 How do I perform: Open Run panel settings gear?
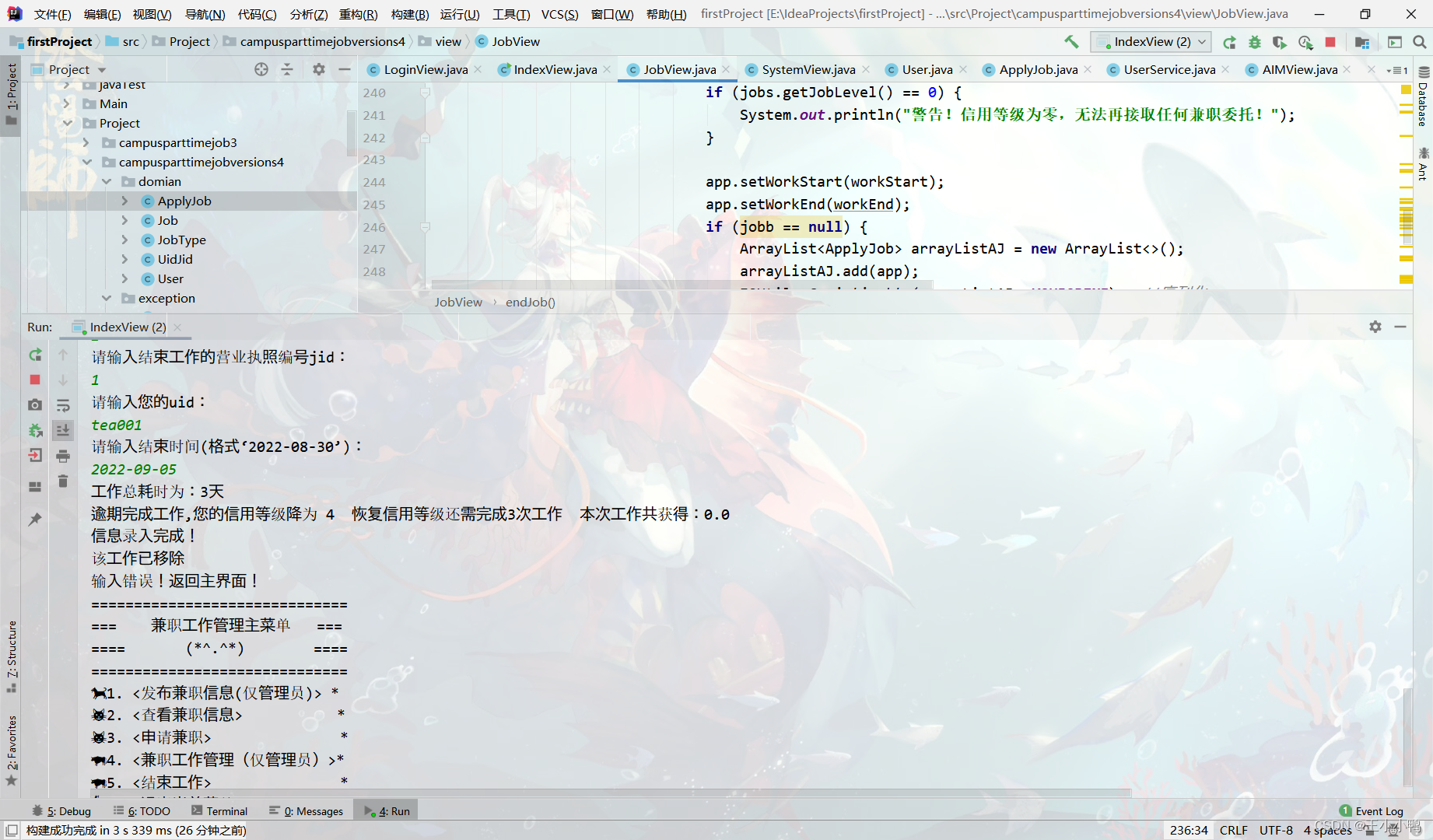point(1375,327)
